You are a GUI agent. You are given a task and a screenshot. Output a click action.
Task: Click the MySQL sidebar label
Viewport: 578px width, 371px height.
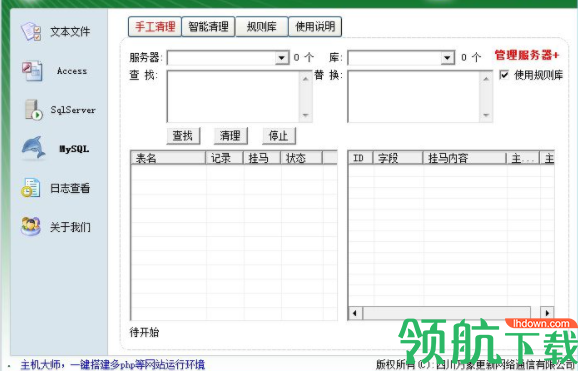pyautogui.click(x=74, y=149)
